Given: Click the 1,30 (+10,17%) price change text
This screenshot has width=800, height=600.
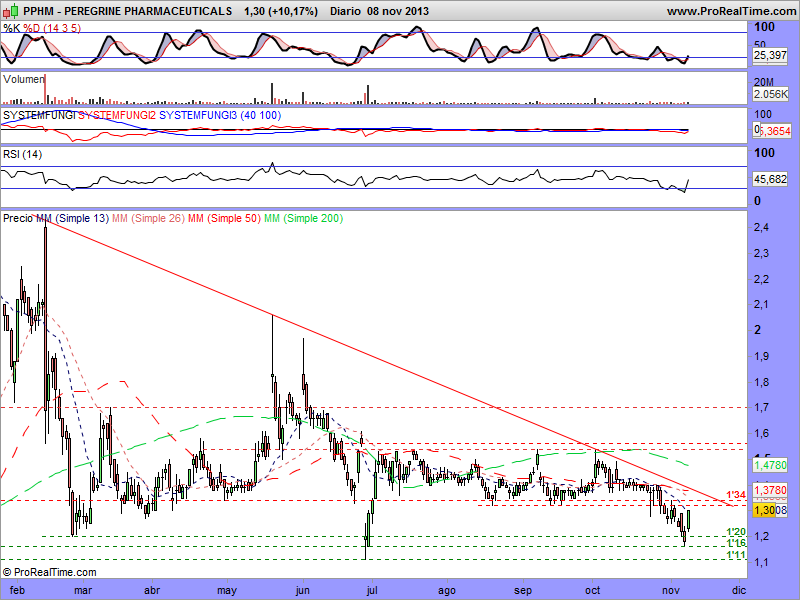Looking at the screenshot, I should (281, 11).
